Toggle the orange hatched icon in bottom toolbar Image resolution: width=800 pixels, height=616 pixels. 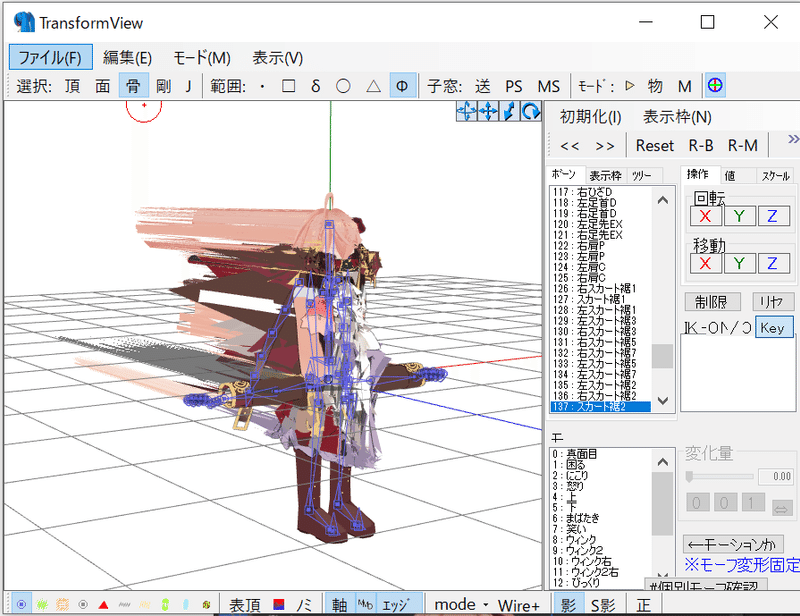[62, 605]
